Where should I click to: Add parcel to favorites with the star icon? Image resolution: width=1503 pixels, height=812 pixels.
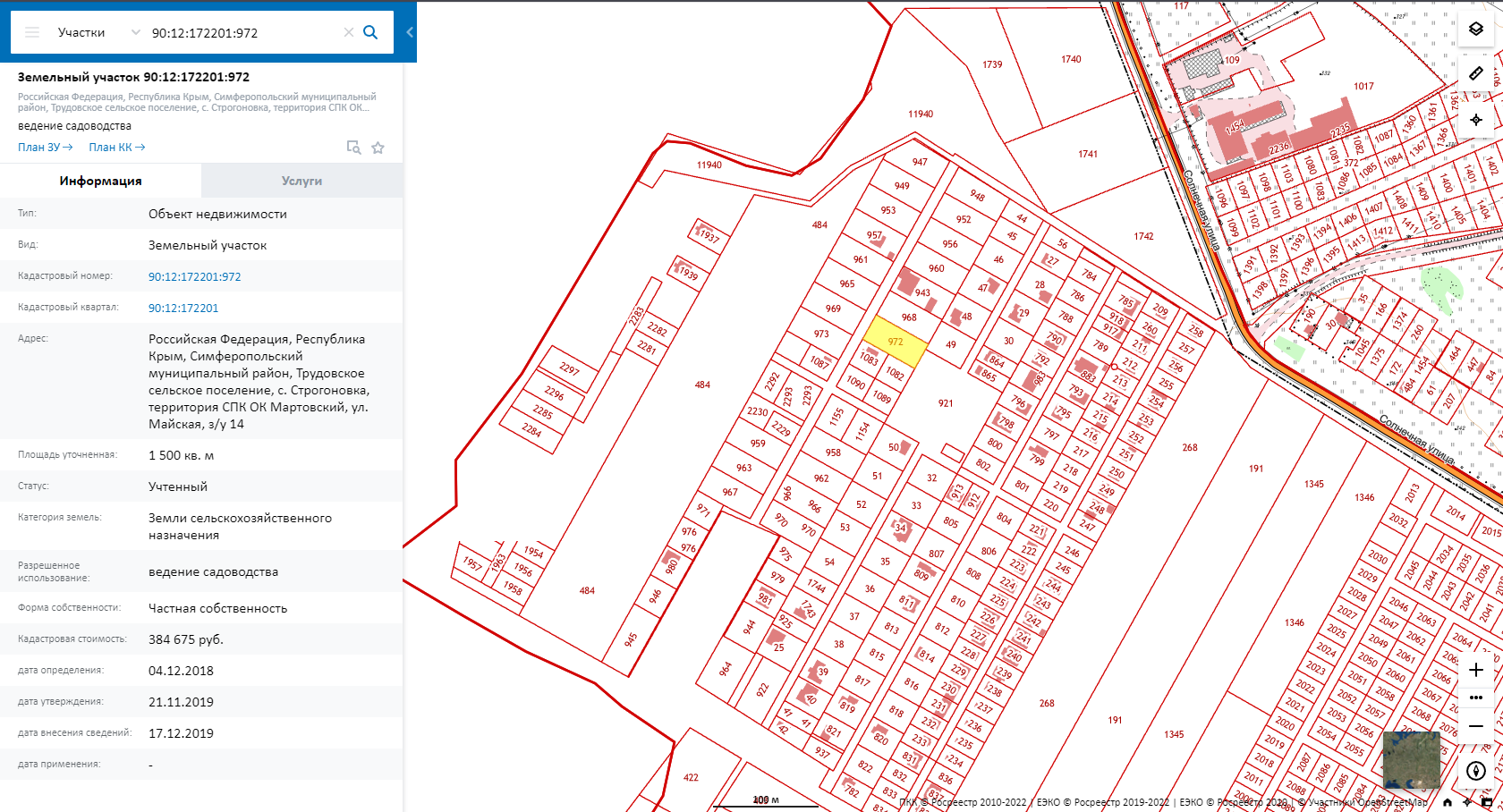point(378,148)
